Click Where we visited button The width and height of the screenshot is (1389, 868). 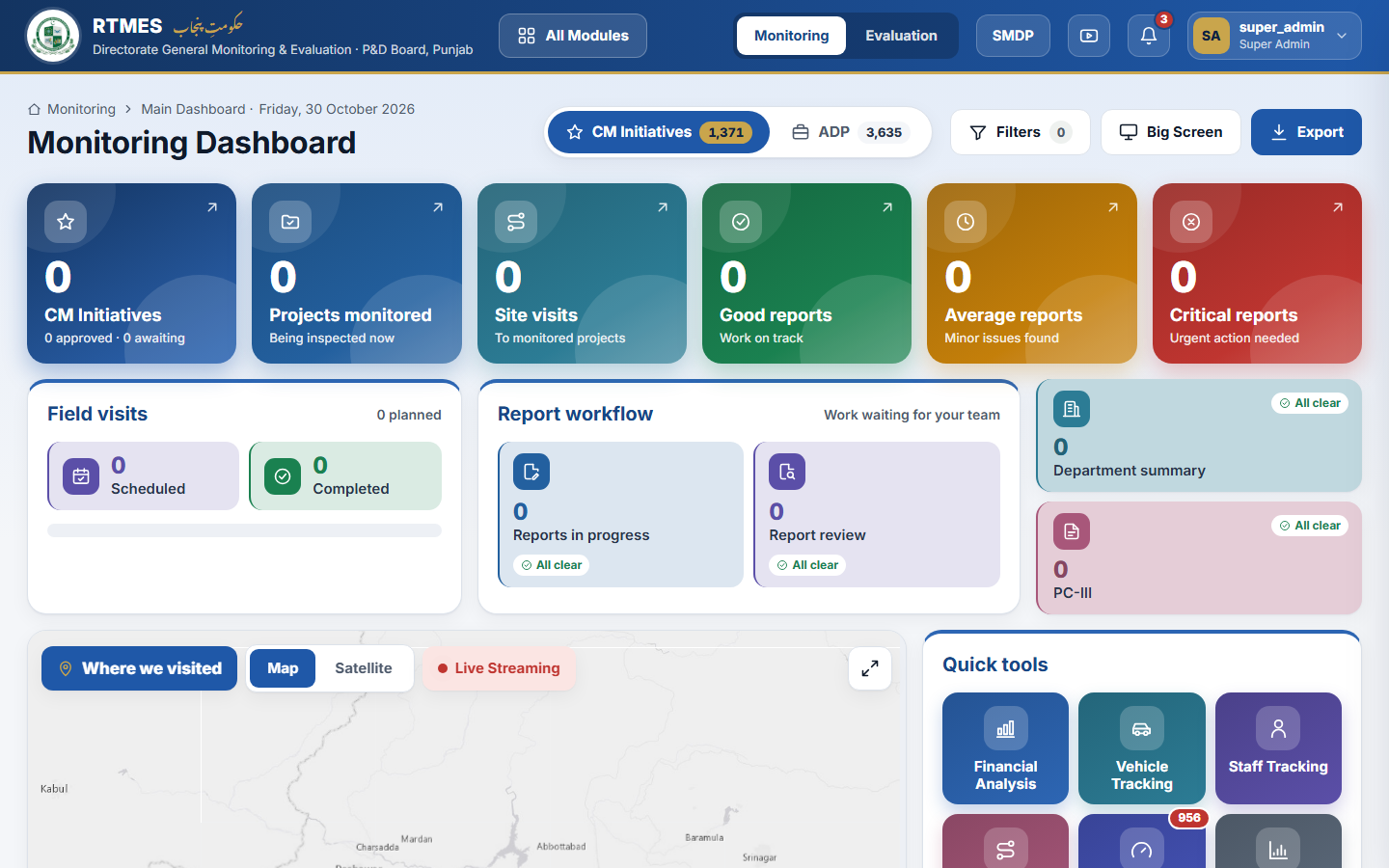pos(139,668)
